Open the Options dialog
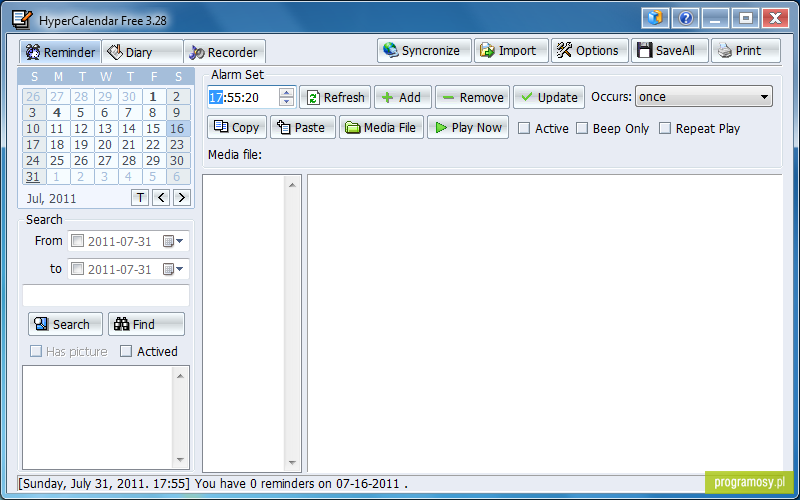Screen dimensions: 800x500 (589, 51)
